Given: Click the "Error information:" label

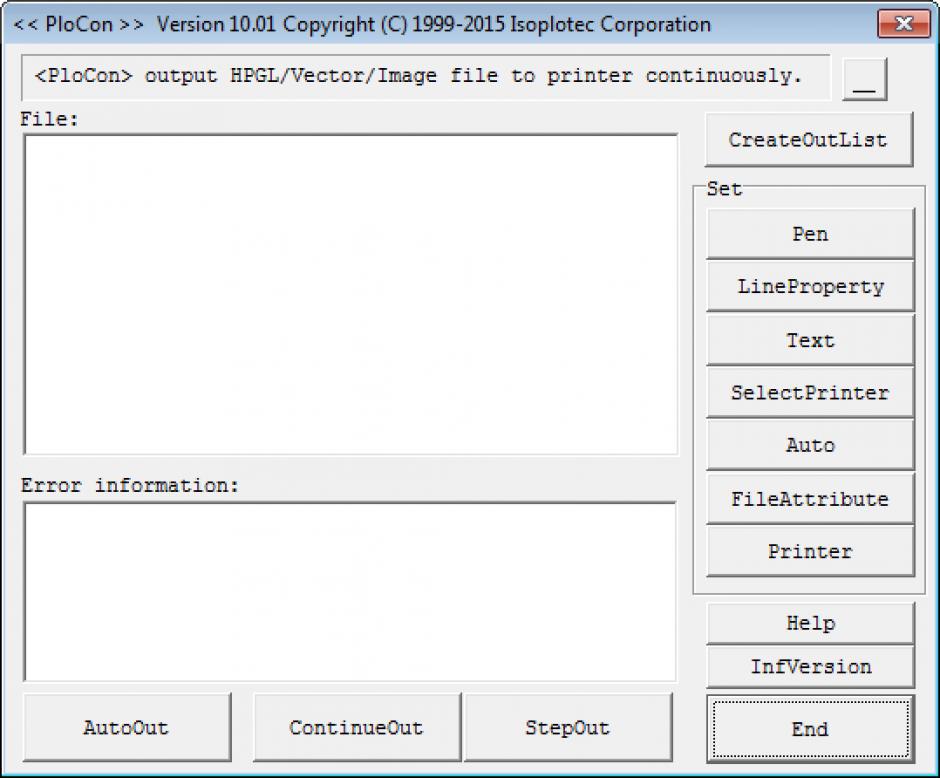Looking at the screenshot, I should [130, 485].
